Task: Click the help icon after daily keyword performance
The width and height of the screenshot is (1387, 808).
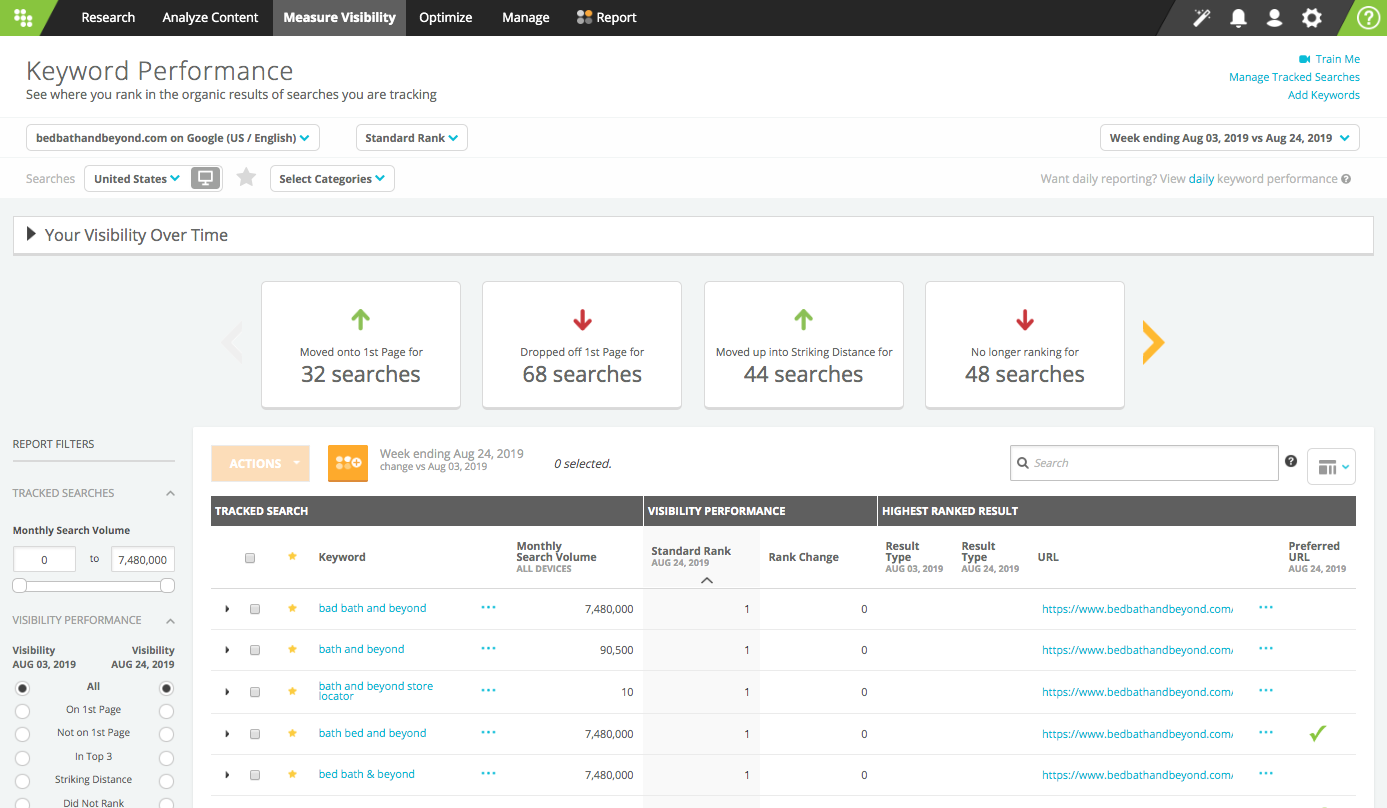Action: coord(1346,179)
